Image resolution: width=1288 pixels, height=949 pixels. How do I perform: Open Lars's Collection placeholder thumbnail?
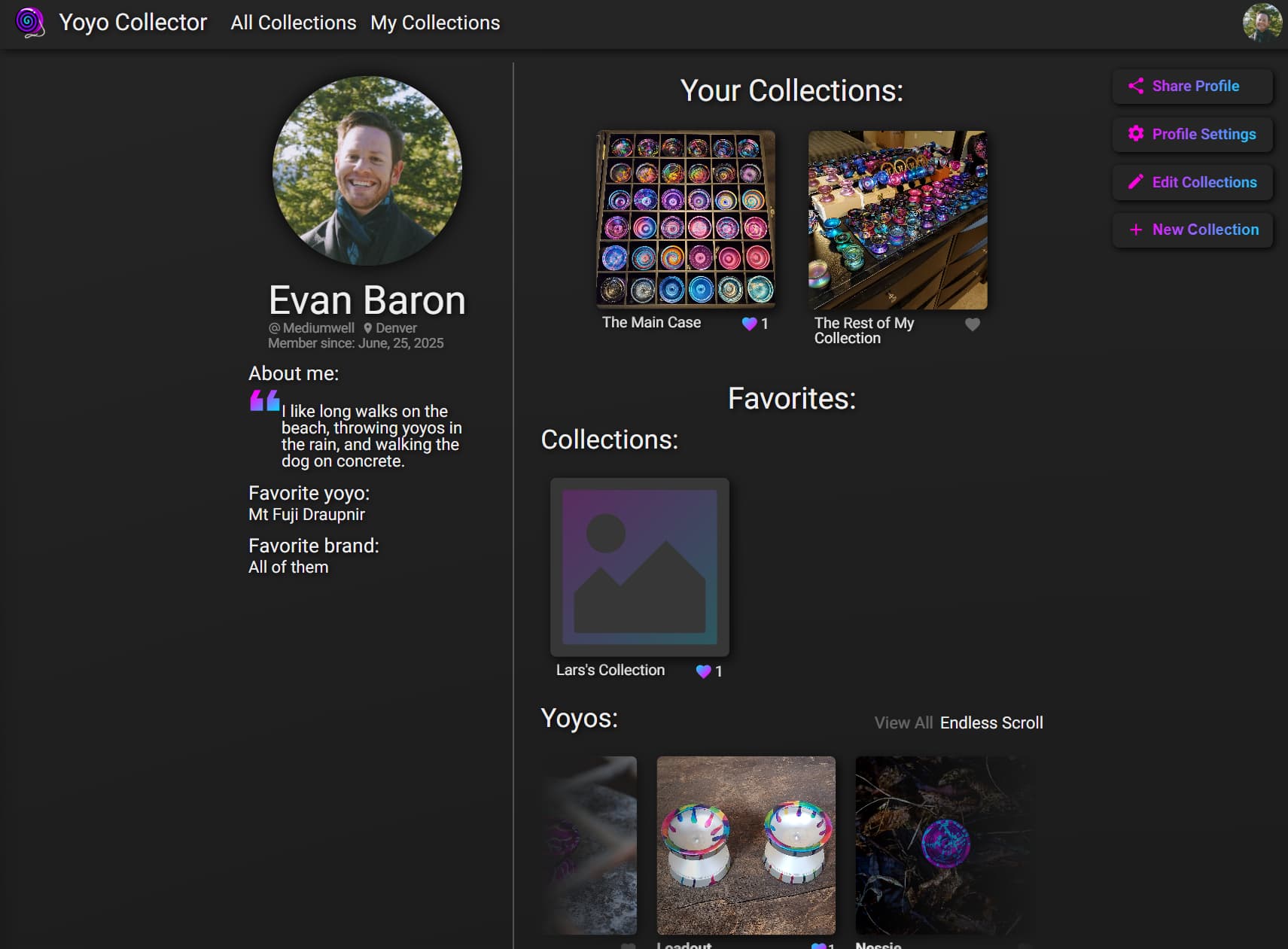(x=640, y=567)
